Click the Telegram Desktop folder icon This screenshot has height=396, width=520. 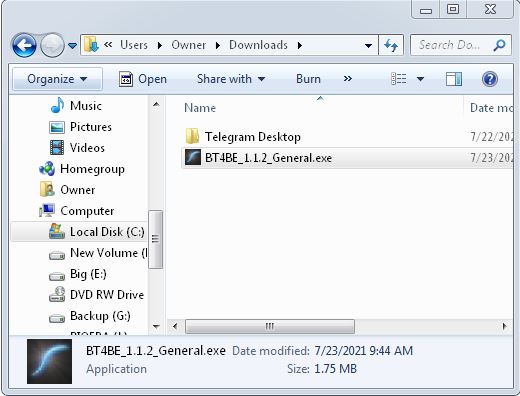point(192,136)
